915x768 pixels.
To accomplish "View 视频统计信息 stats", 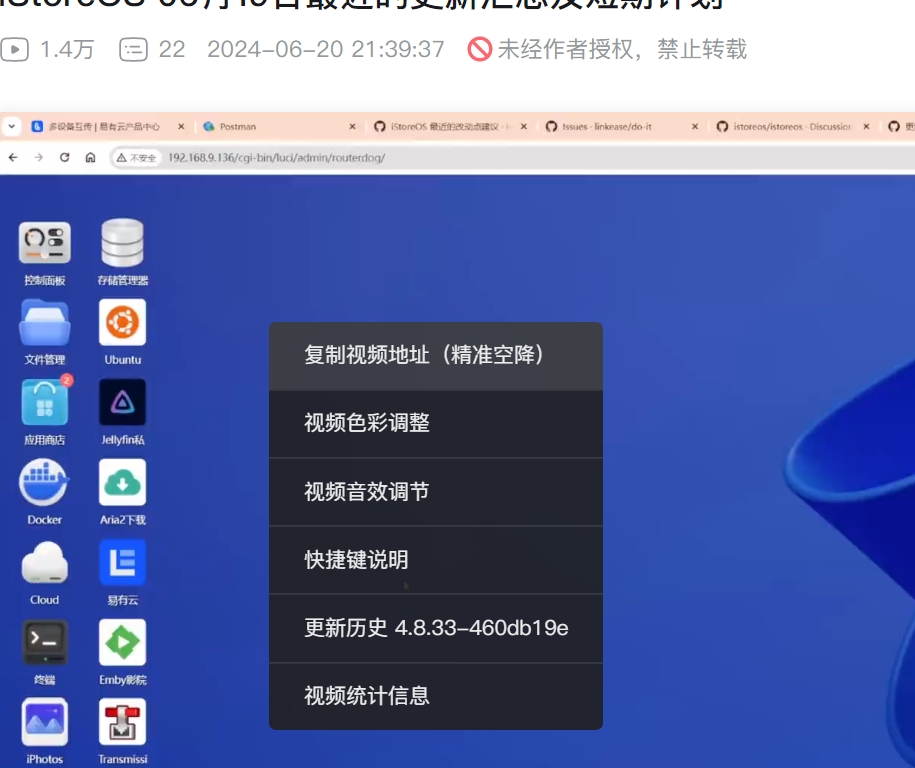I will click(x=436, y=695).
